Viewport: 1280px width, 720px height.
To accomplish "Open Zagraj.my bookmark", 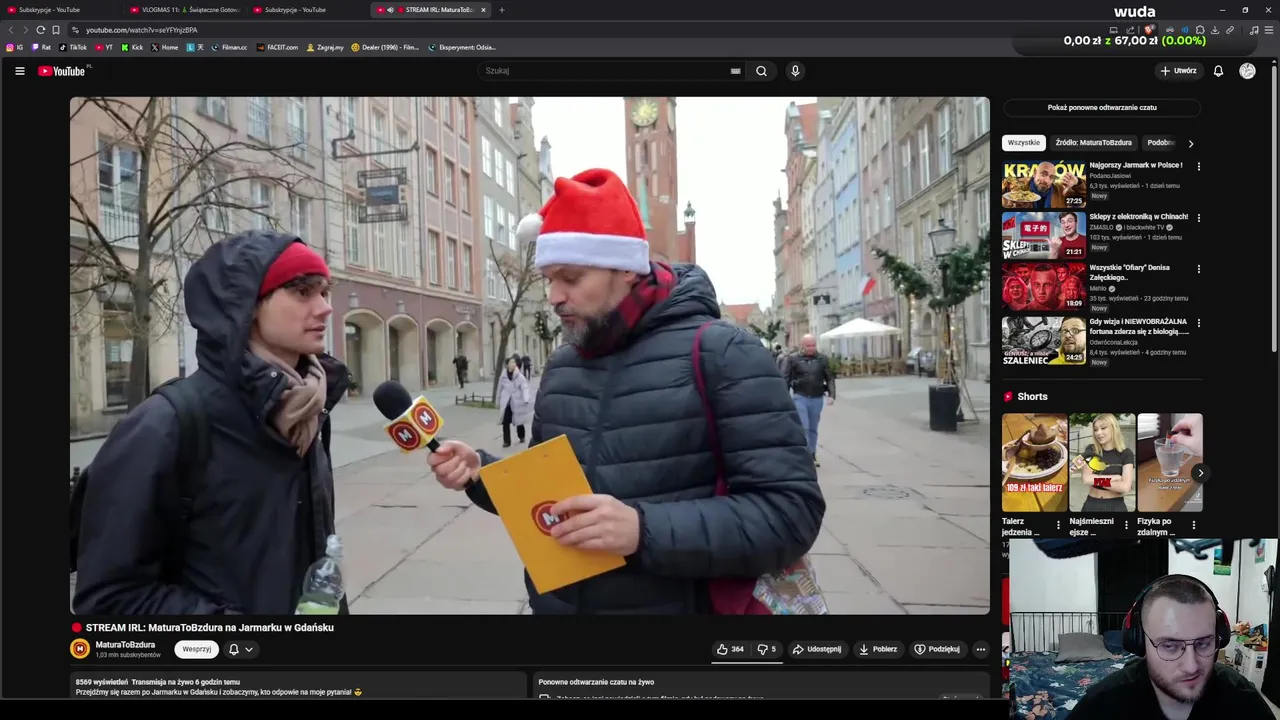I will [x=325, y=47].
